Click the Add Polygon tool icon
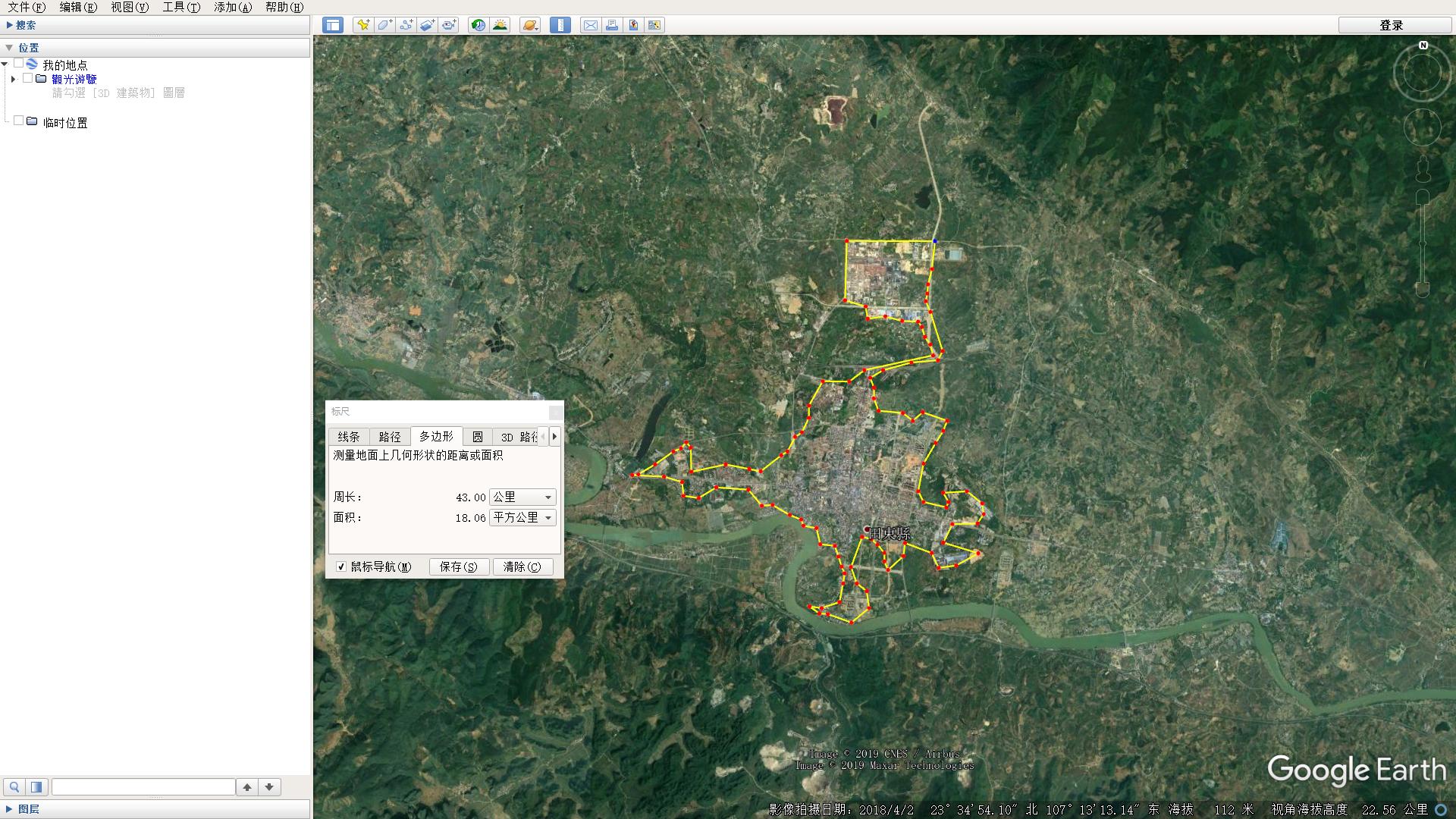Viewport: 1456px width, 819px height. [384, 25]
